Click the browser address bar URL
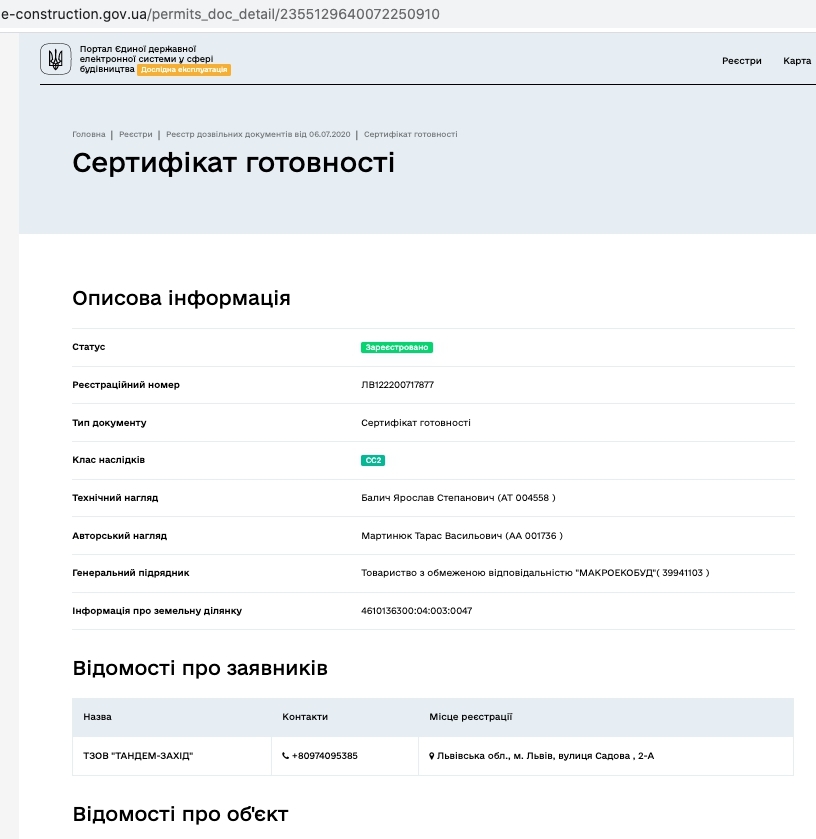The image size is (816, 839). 220,14
